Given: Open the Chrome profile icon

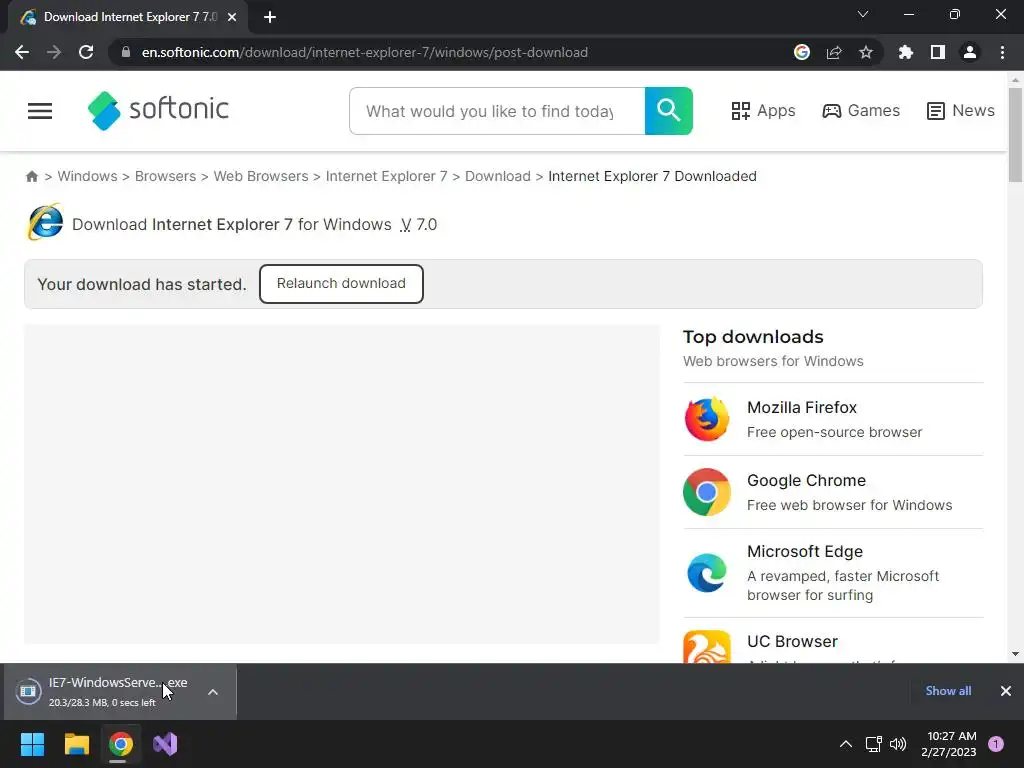Looking at the screenshot, I should click(970, 52).
